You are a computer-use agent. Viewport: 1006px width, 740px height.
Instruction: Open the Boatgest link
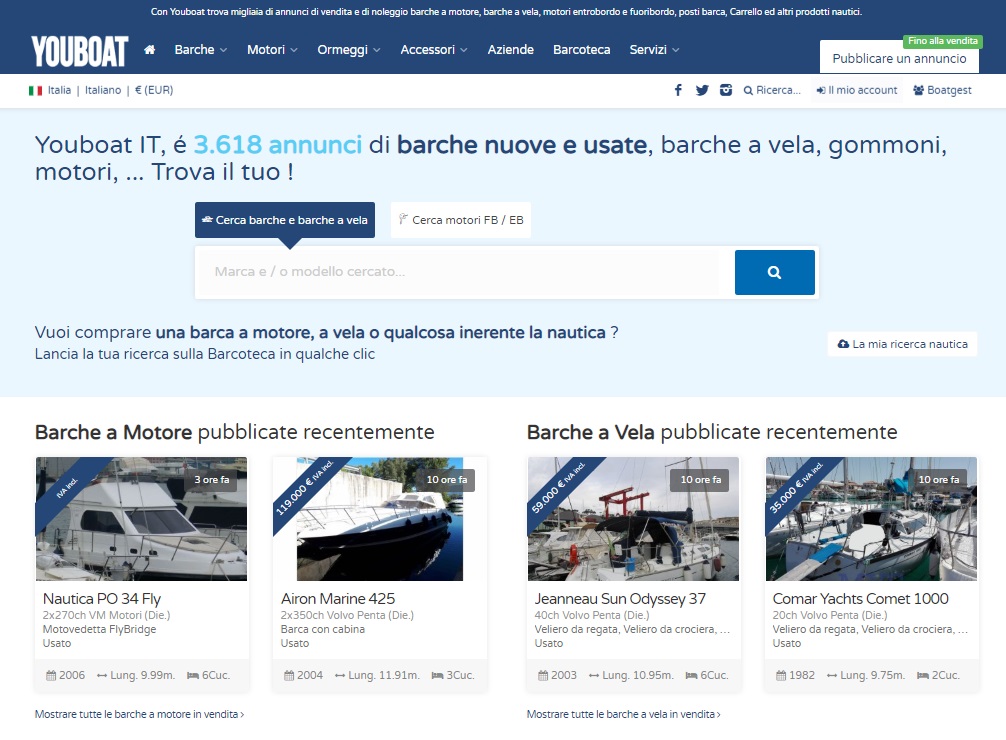[942, 90]
